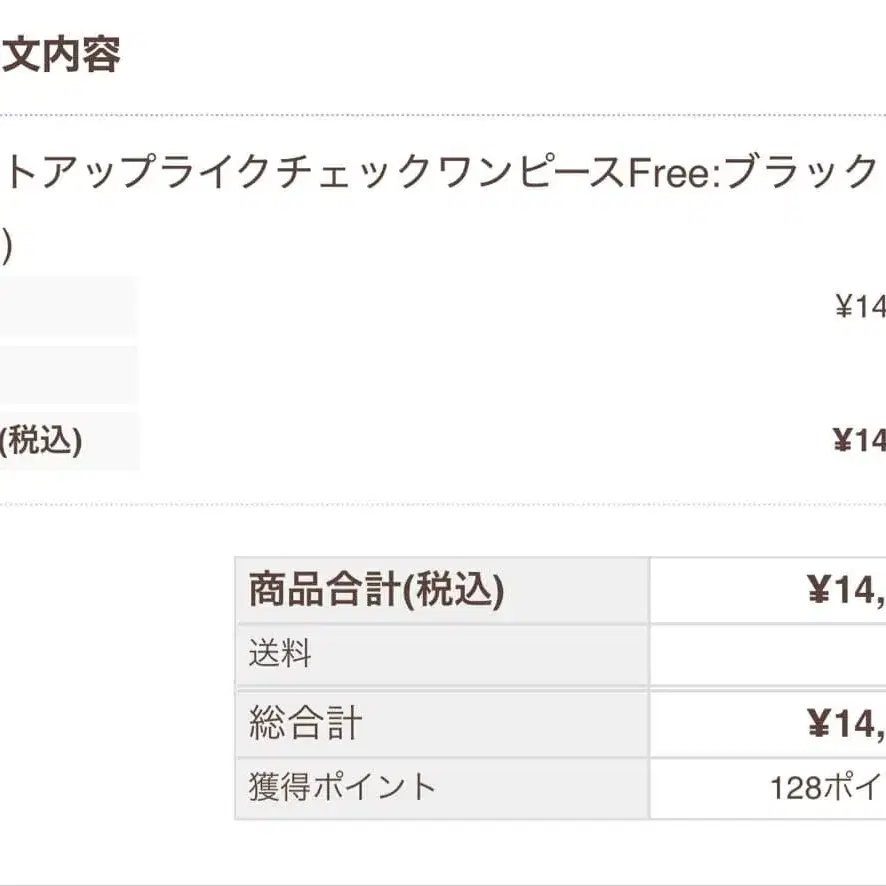Click the second empty gray label cell
The height and width of the screenshot is (886, 886).
coord(68,374)
